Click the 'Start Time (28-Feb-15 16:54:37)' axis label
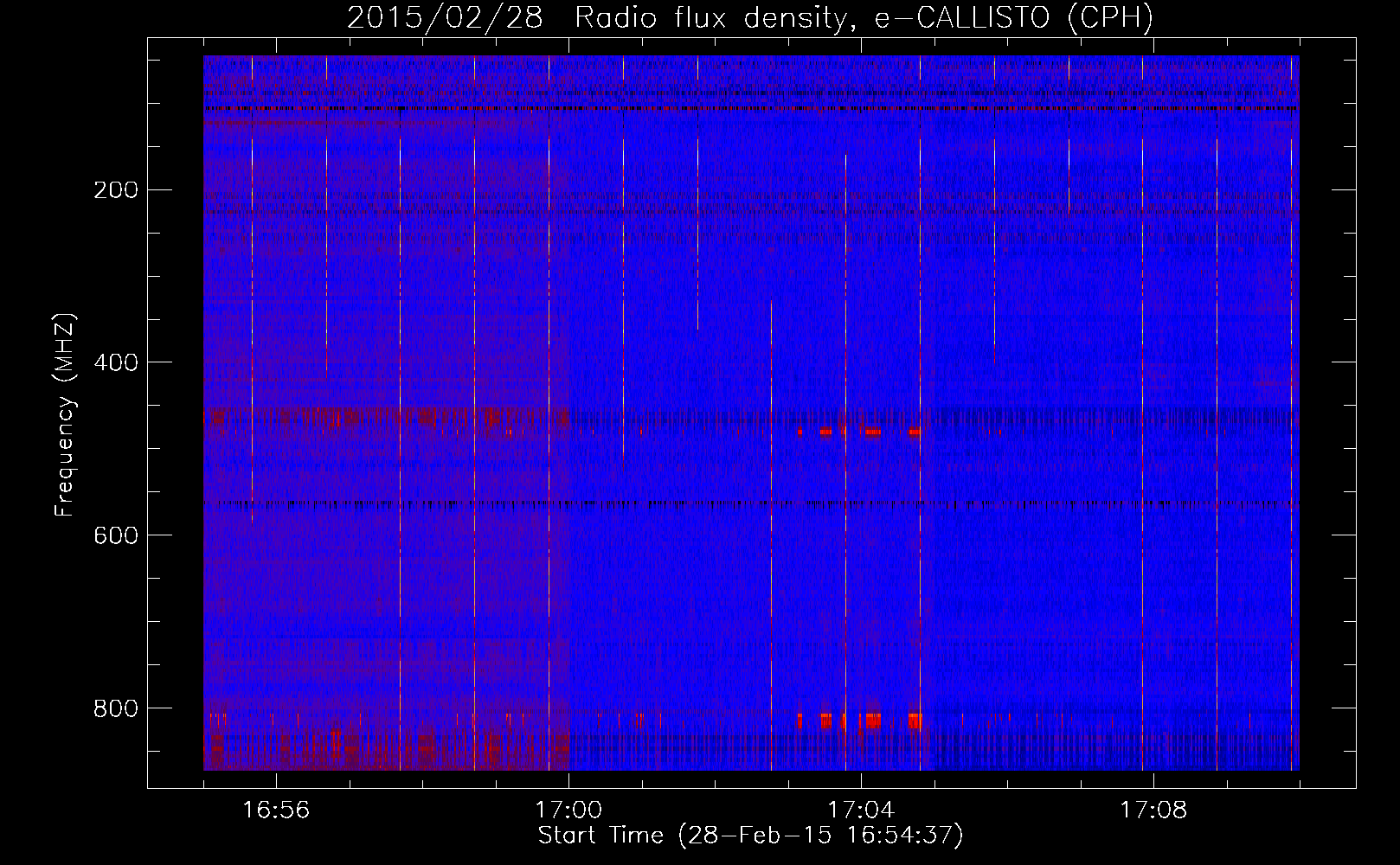This screenshot has height=865, width=1400. pyautogui.click(x=750, y=836)
